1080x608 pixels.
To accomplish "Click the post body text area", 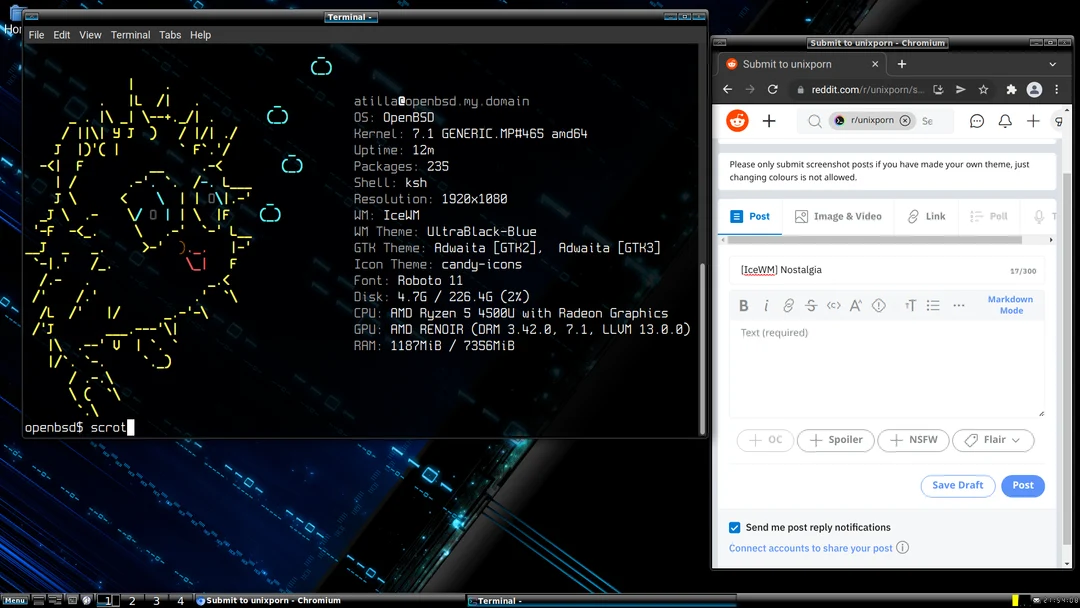I will (x=886, y=368).
